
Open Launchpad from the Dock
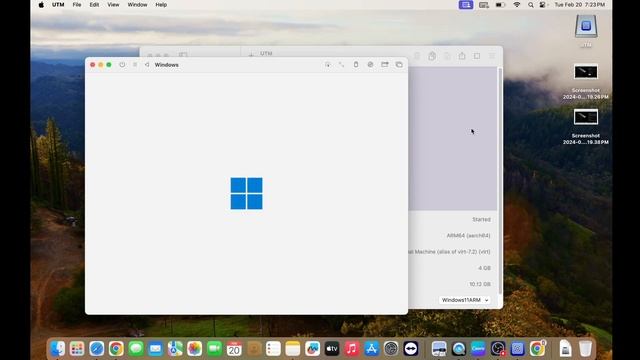(x=77, y=349)
